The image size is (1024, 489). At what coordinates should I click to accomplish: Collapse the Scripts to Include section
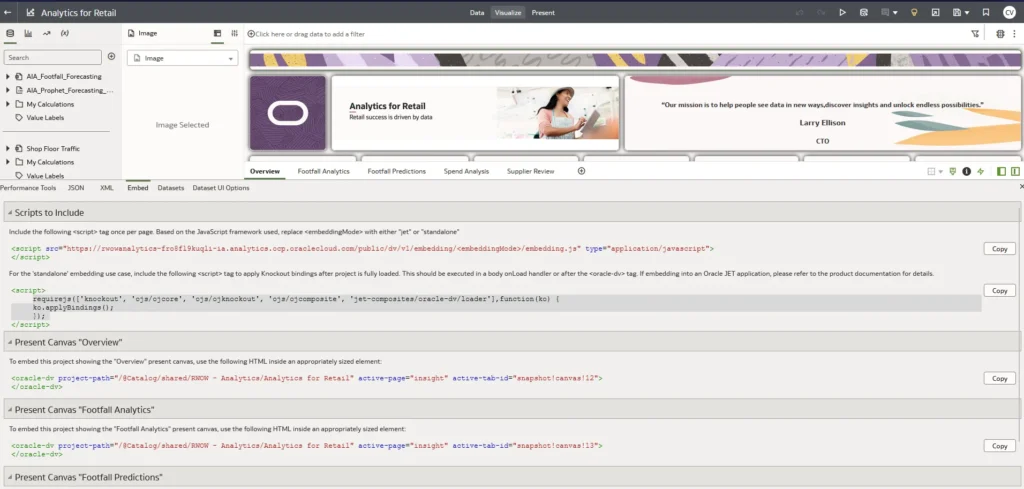click(10, 213)
